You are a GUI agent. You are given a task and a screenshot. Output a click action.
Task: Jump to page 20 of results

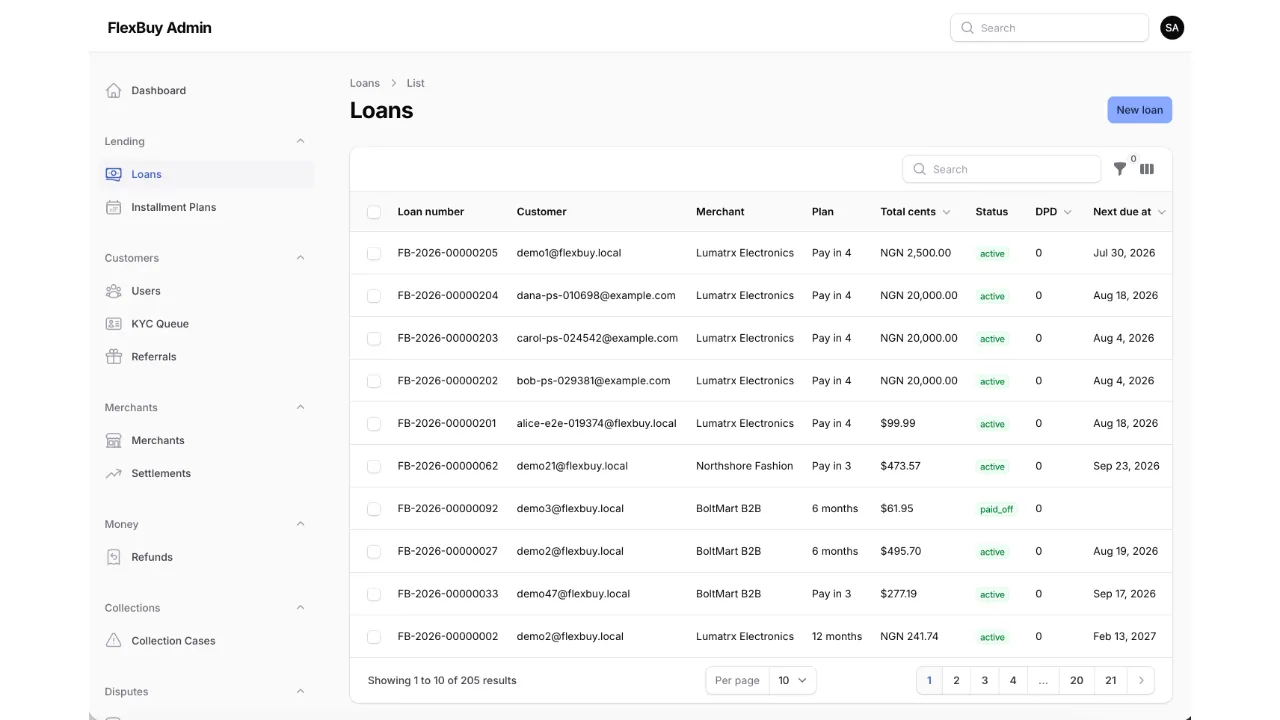click(x=1076, y=680)
